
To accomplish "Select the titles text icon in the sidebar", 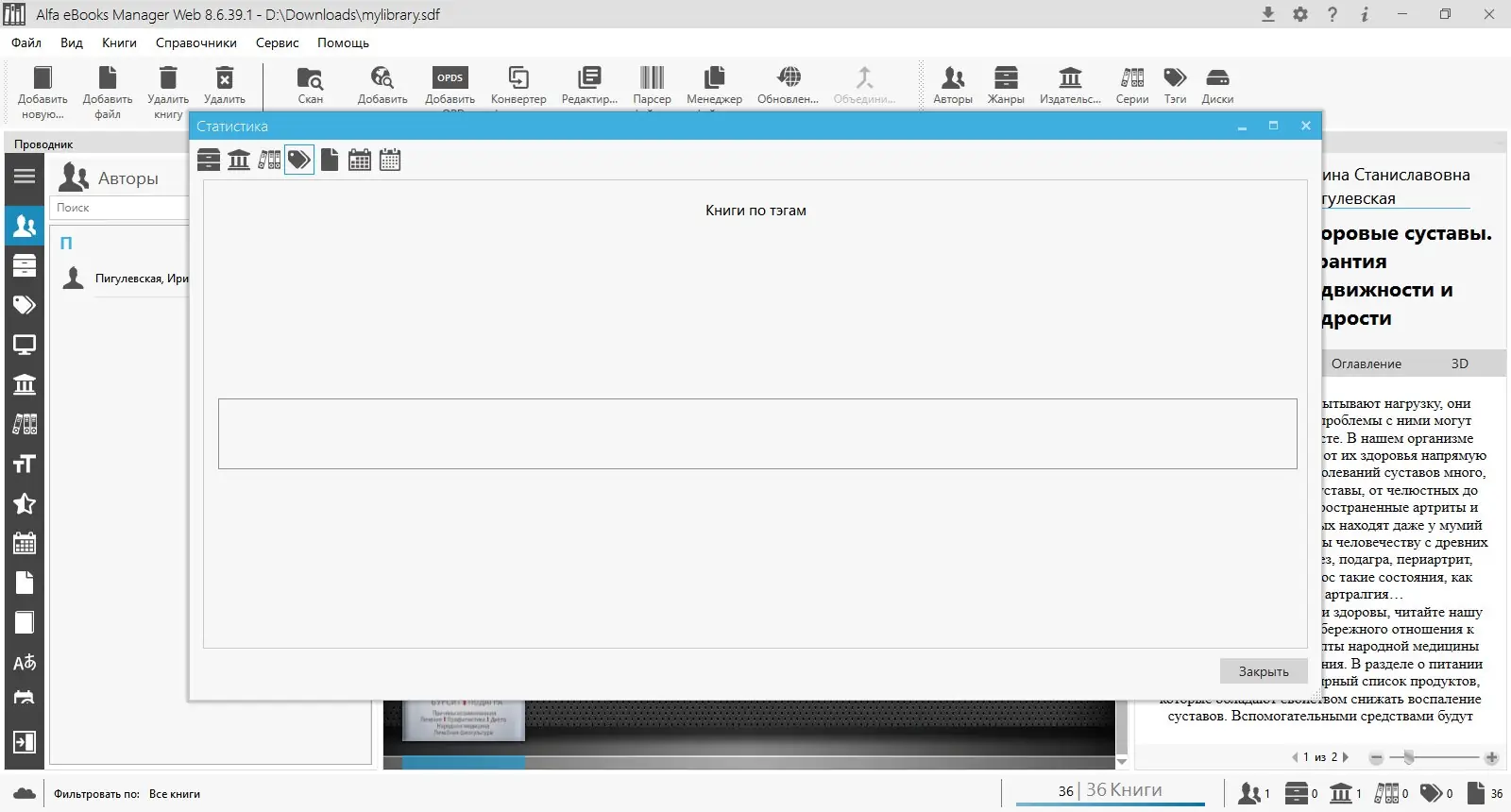I will coord(25,464).
